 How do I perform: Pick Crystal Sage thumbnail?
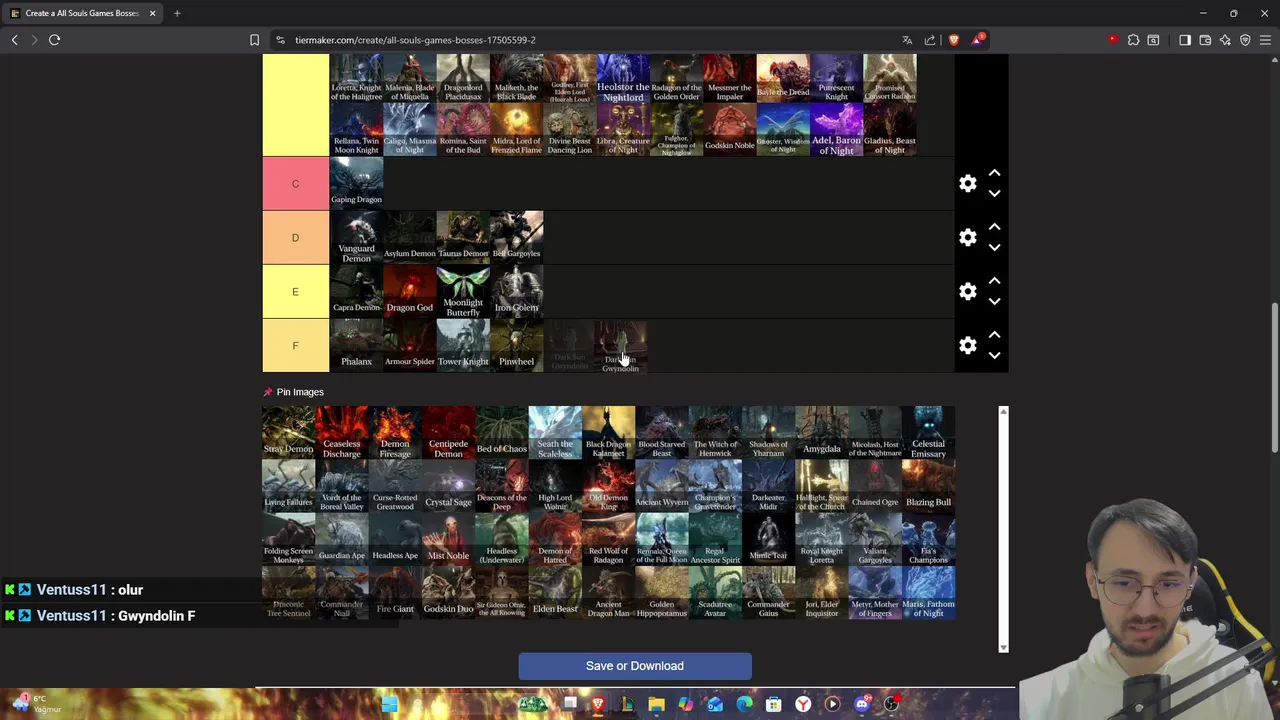[x=448, y=486]
